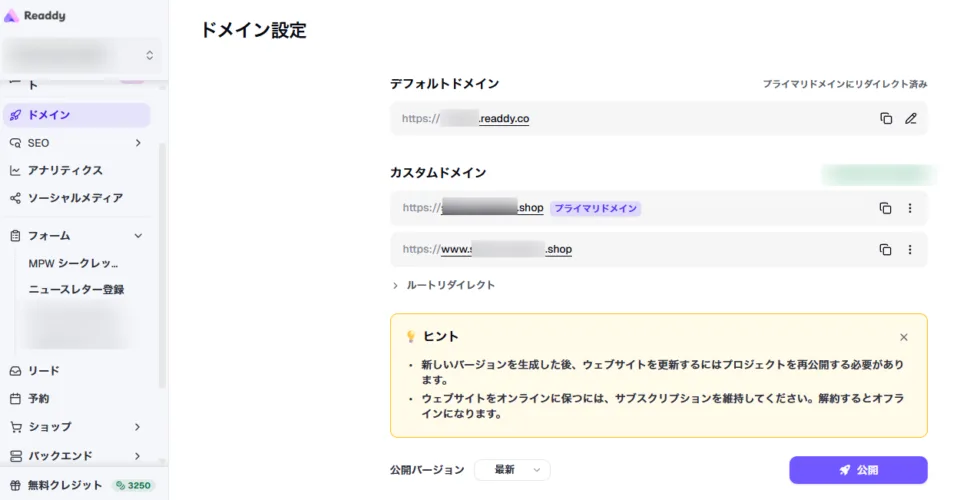Open the 無料クレジット link

(x=65, y=486)
